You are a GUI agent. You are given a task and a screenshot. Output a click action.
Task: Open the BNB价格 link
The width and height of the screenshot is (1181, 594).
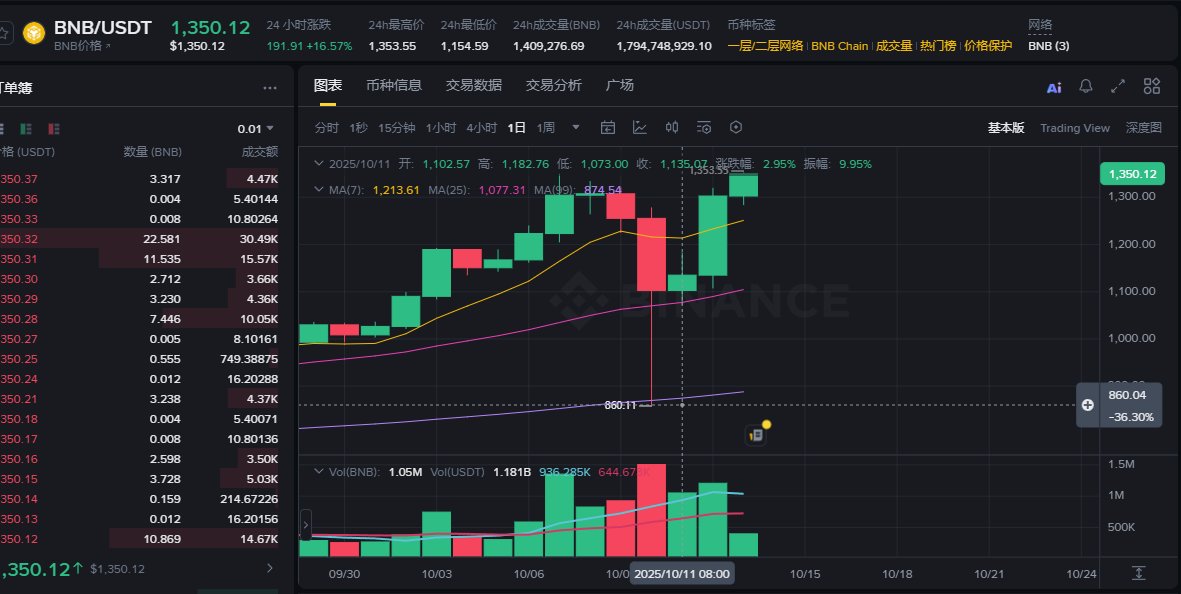click(x=82, y=46)
